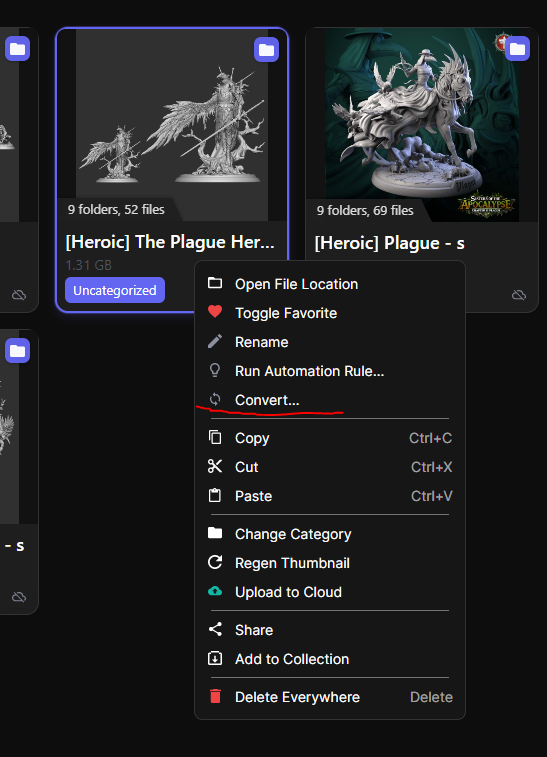This screenshot has height=757, width=547.
Task: Click the folder icon beside Open File Location
Action: click(x=215, y=283)
